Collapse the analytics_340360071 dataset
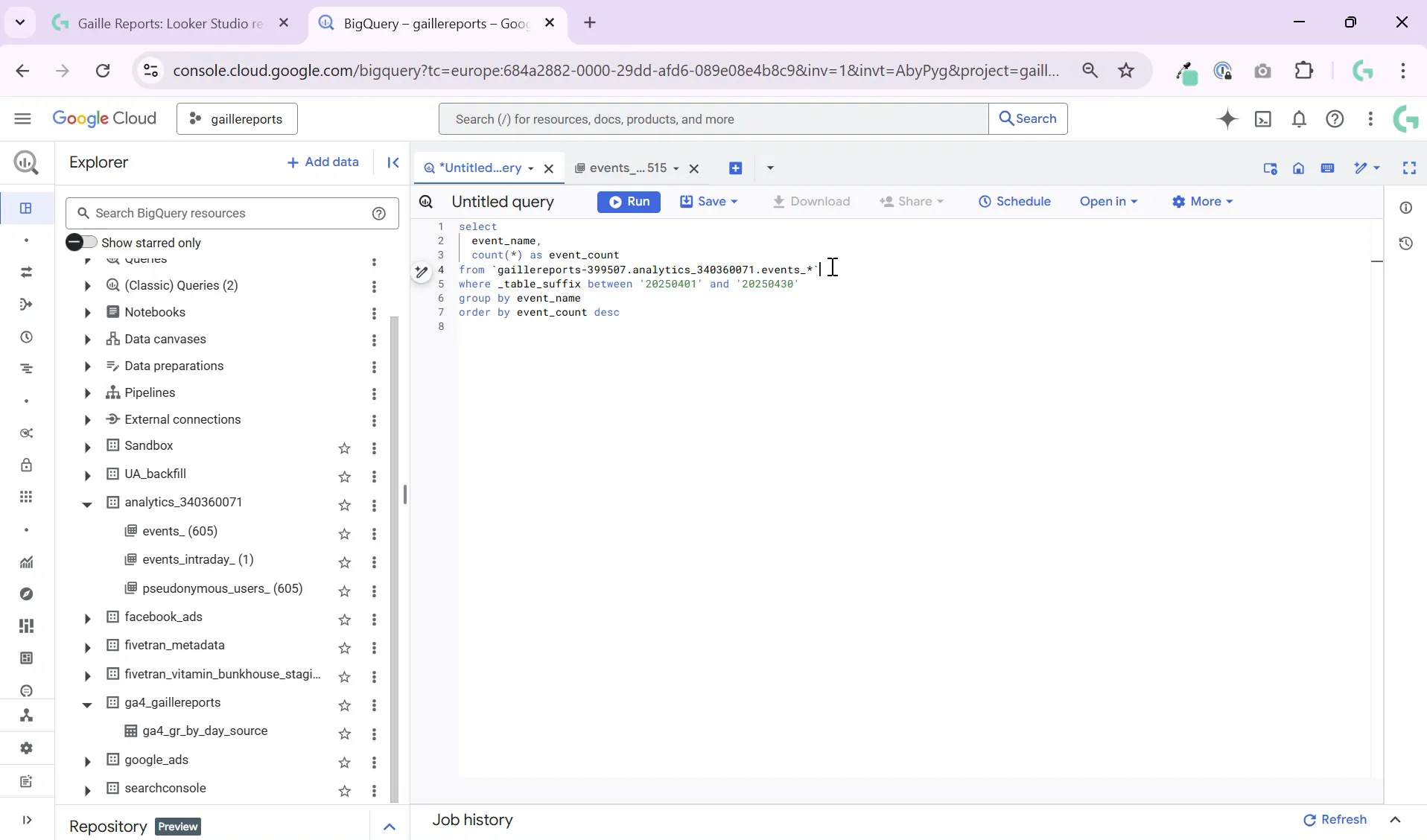This screenshot has height=840, width=1427. [x=87, y=504]
